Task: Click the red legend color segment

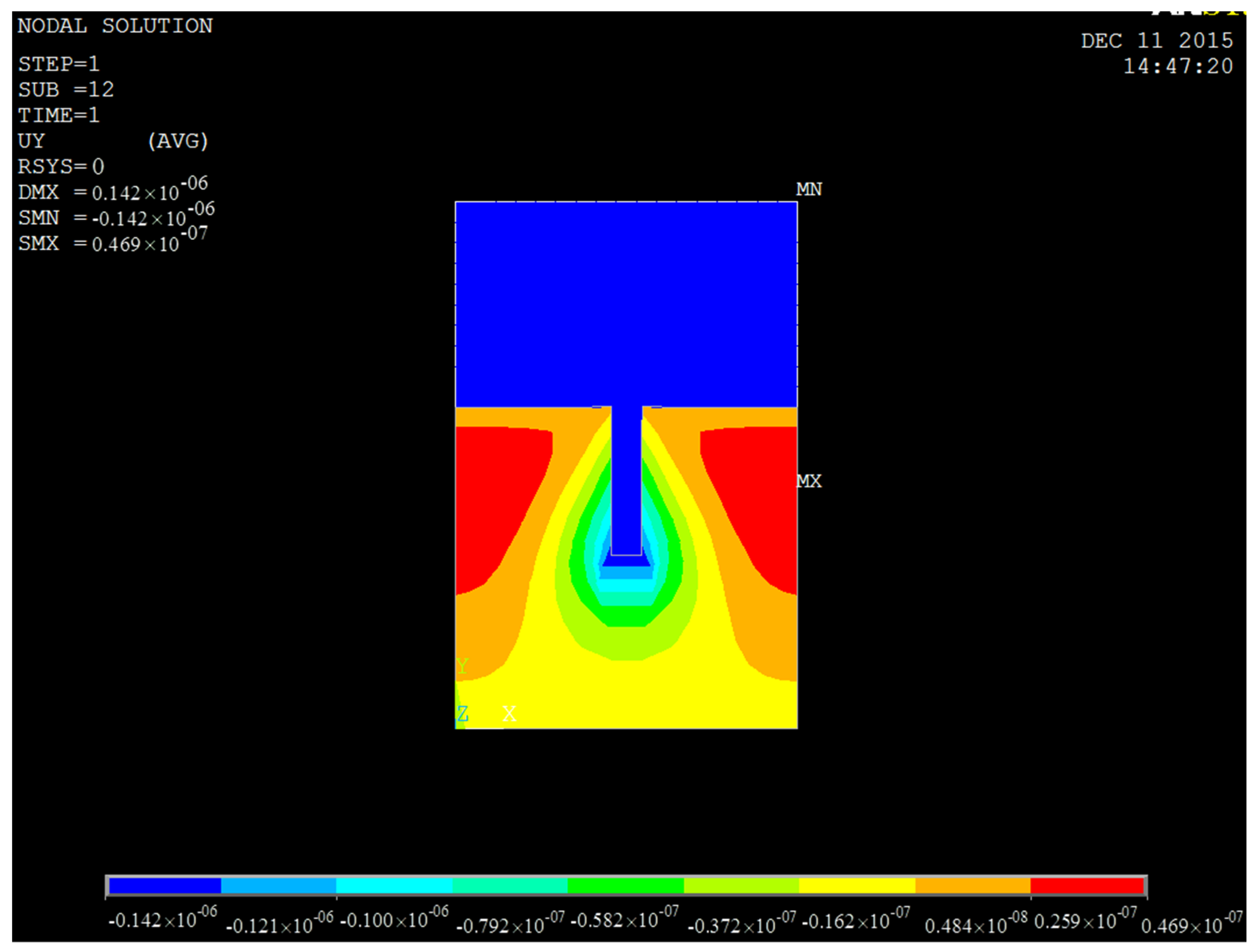Action: click(1087, 886)
